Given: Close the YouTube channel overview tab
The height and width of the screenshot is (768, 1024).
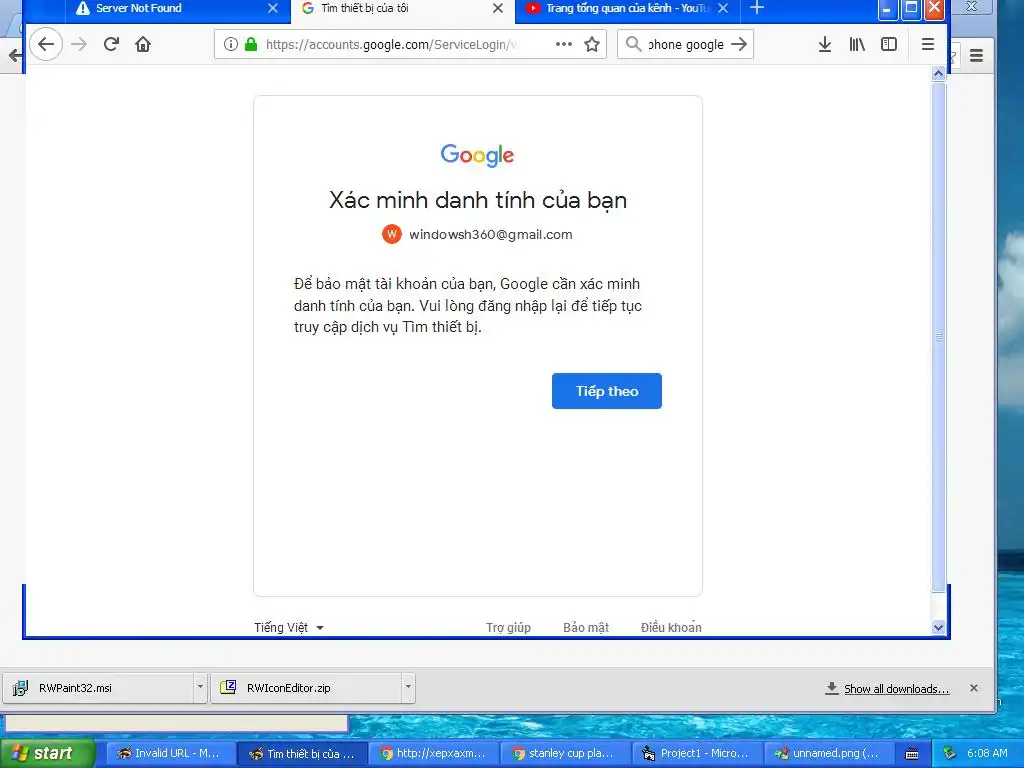Looking at the screenshot, I should (x=723, y=8).
